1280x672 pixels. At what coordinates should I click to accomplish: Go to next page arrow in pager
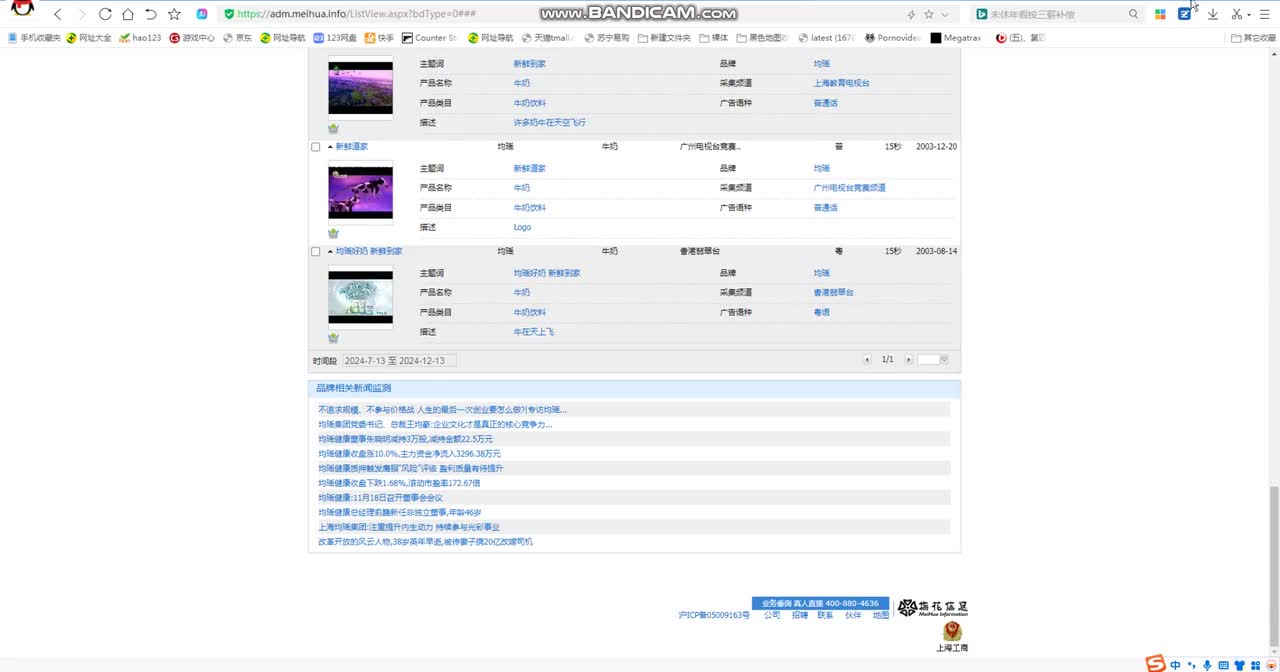pos(908,360)
